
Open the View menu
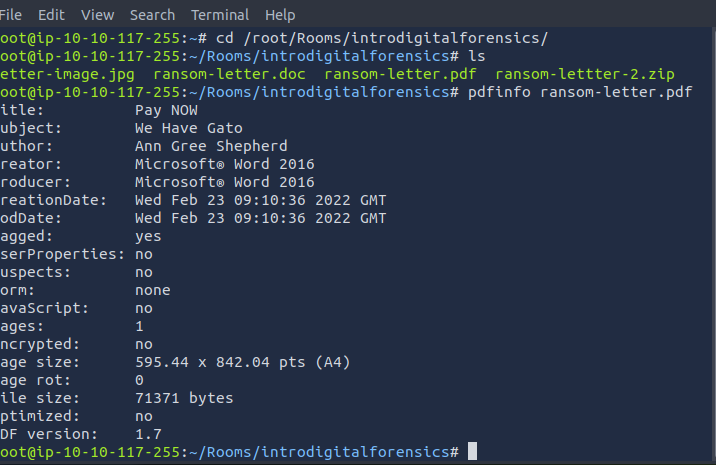pyautogui.click(x=97, y=15)
